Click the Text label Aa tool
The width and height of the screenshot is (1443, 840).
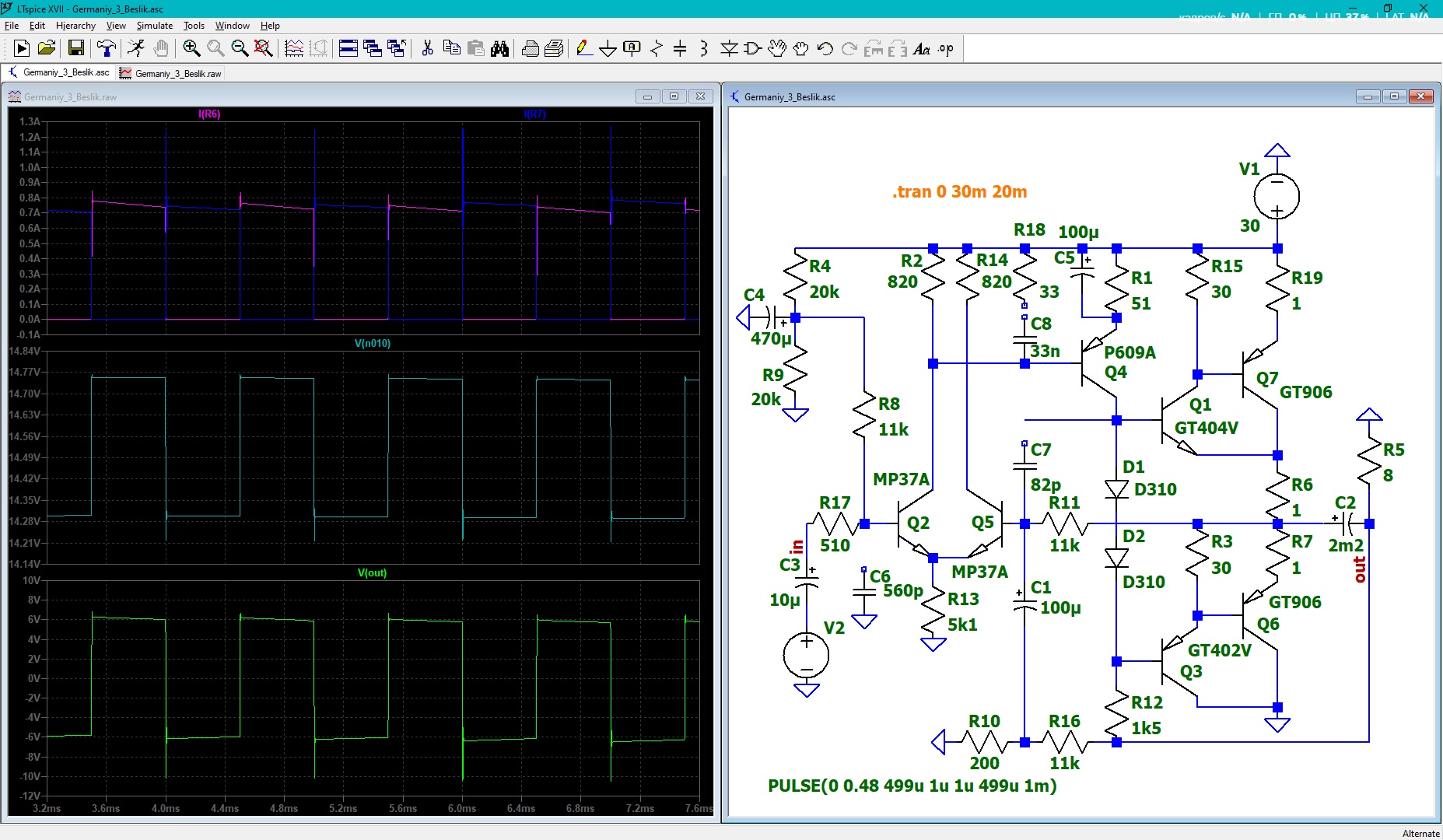pyautogui.click(x=922, y=48)
